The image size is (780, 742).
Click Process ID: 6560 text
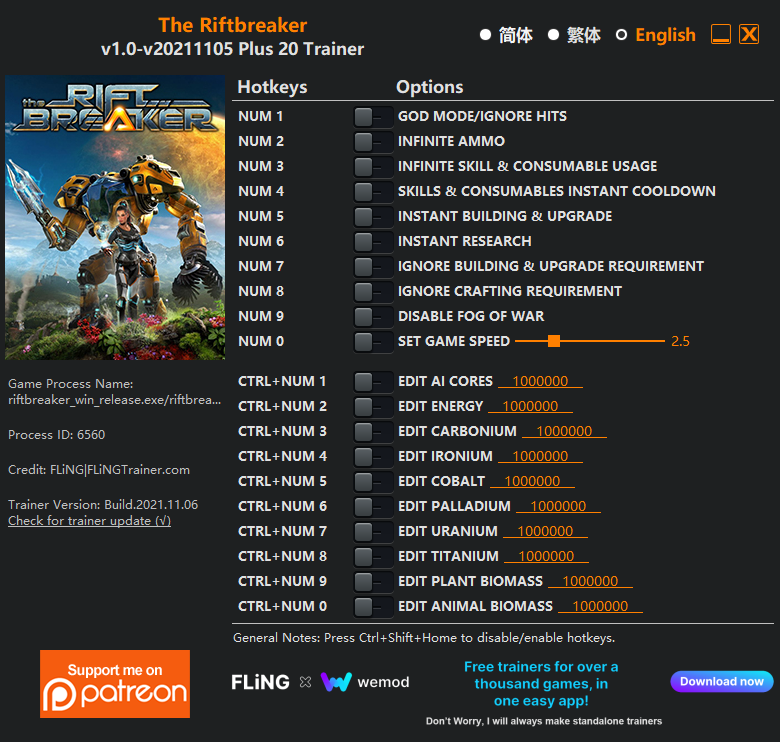tap(57, 435)
